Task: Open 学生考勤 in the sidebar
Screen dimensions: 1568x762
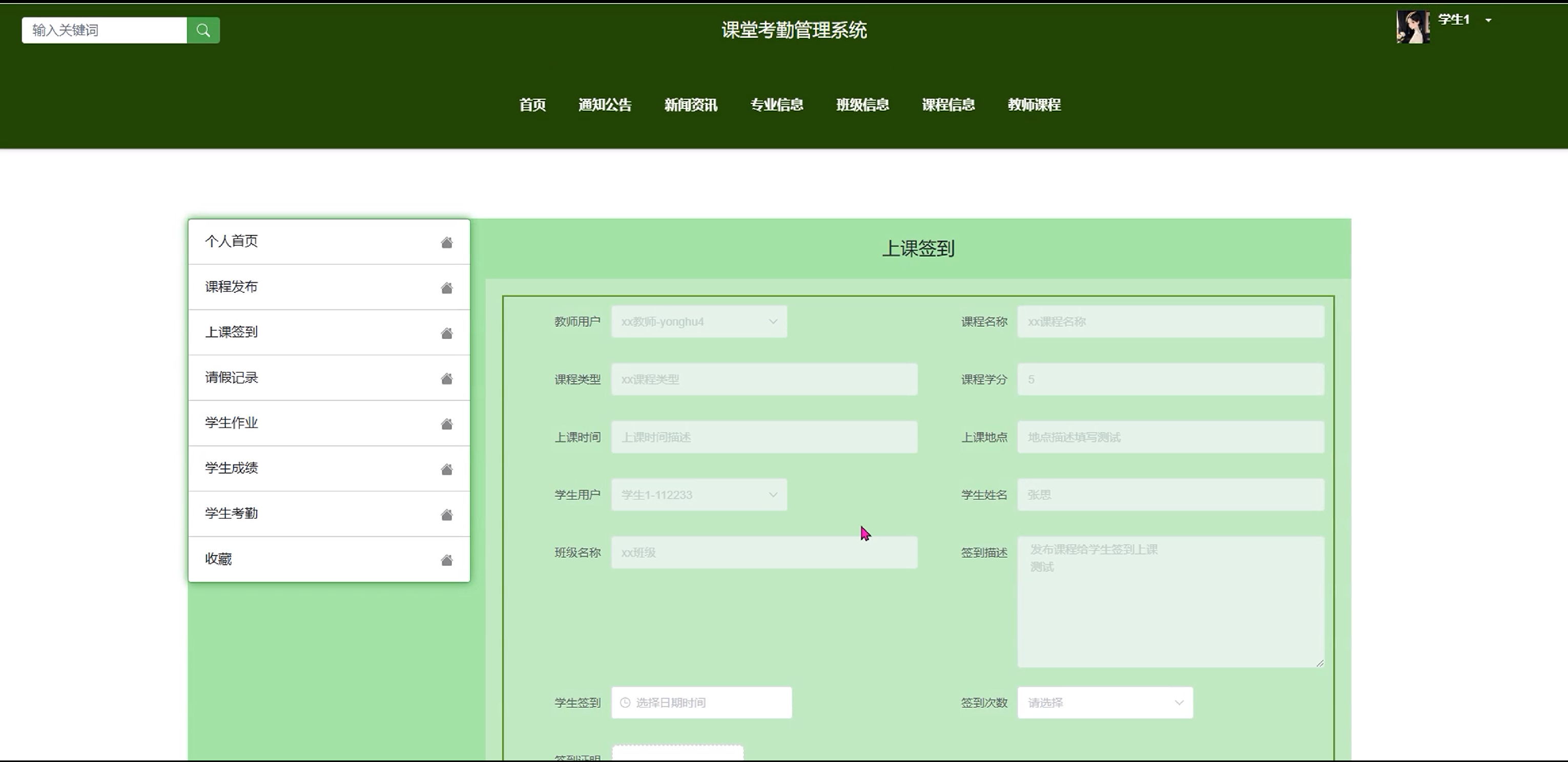Action: 231,513
